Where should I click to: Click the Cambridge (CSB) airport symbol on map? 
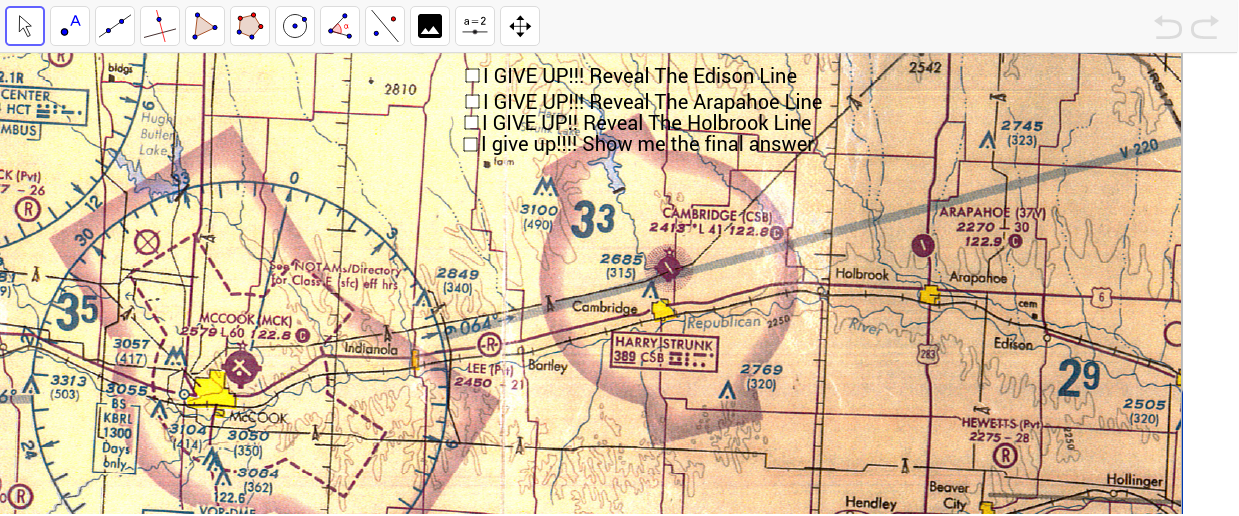pyautogui.click(x=669, y=266)
